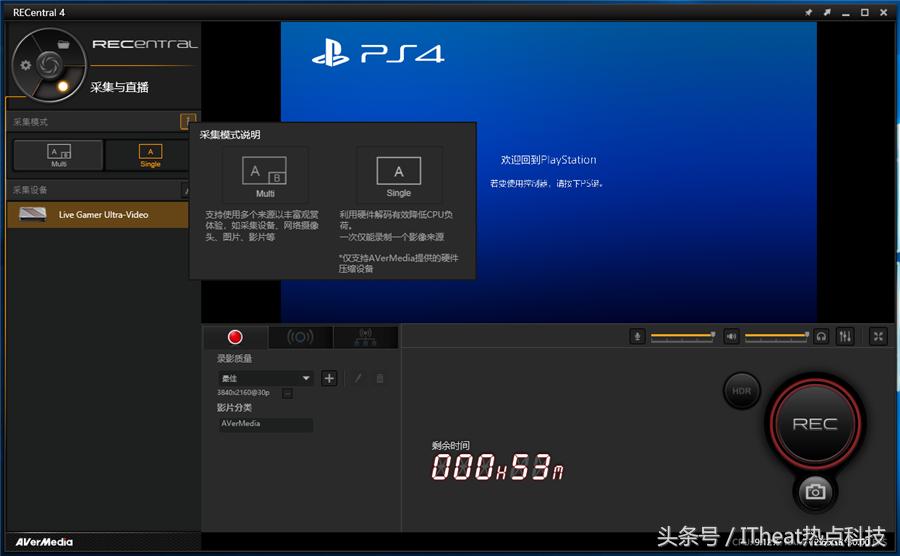Click the remaining time 000H53m display
This screenshot has height=556, width=900.
click(497, 466)
